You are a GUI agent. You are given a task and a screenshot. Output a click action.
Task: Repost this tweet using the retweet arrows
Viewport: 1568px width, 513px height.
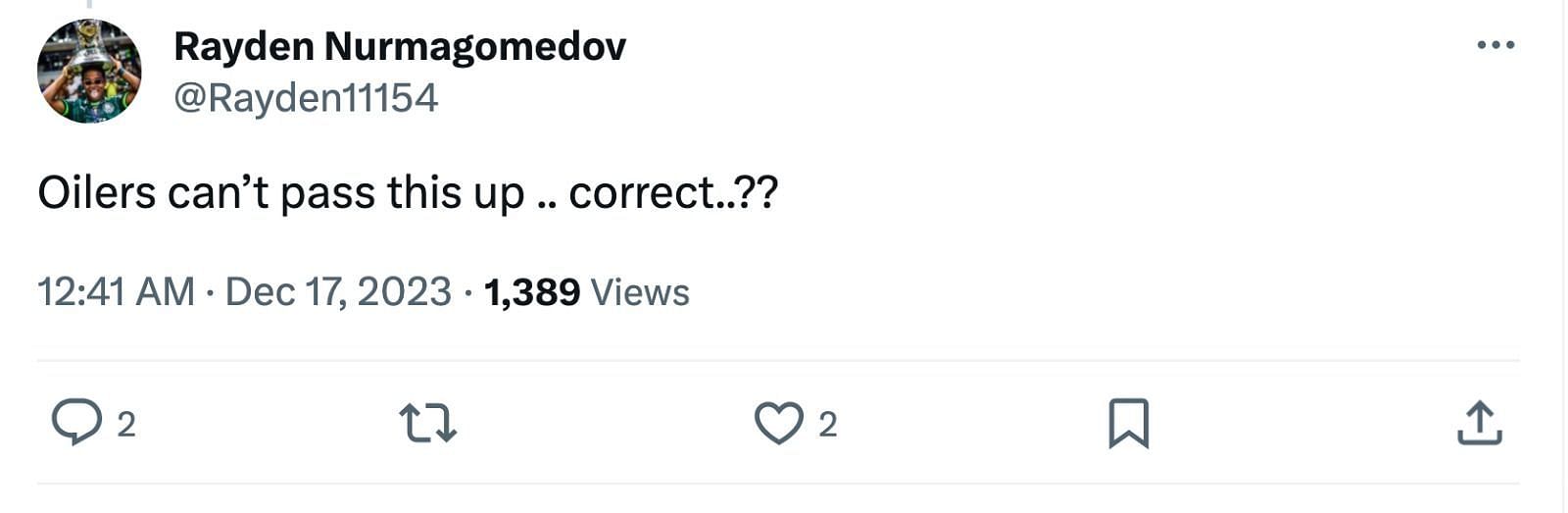[428, 424]
